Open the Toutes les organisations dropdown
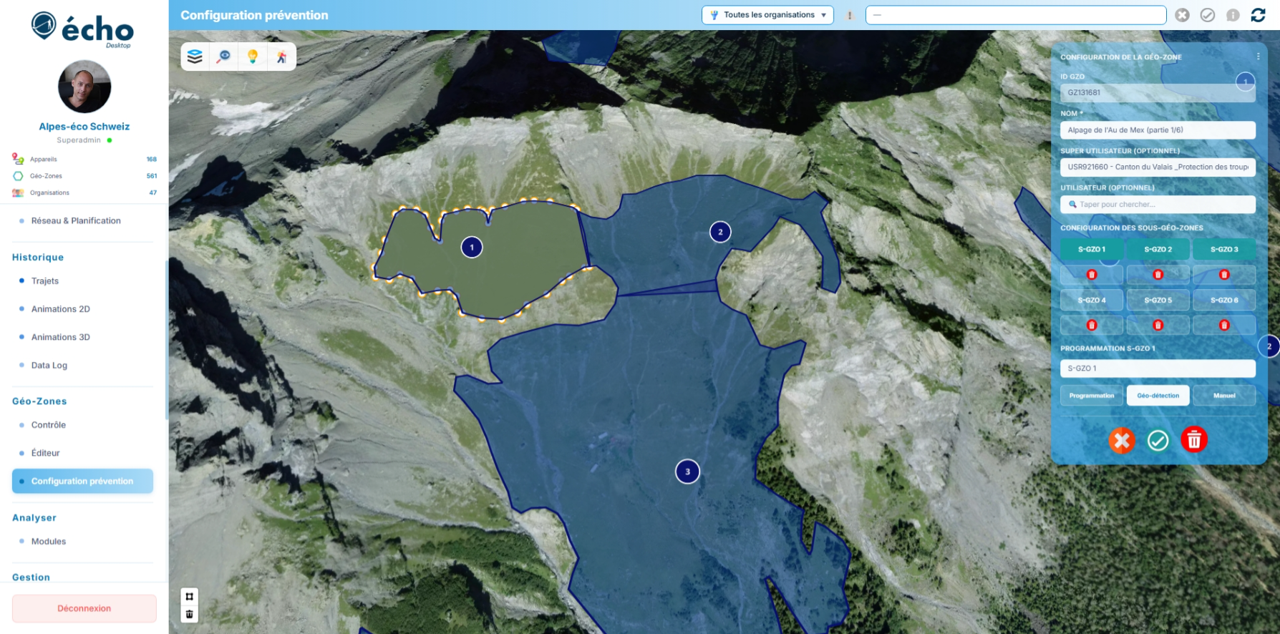1280x634 pixels. pos(768,15)
